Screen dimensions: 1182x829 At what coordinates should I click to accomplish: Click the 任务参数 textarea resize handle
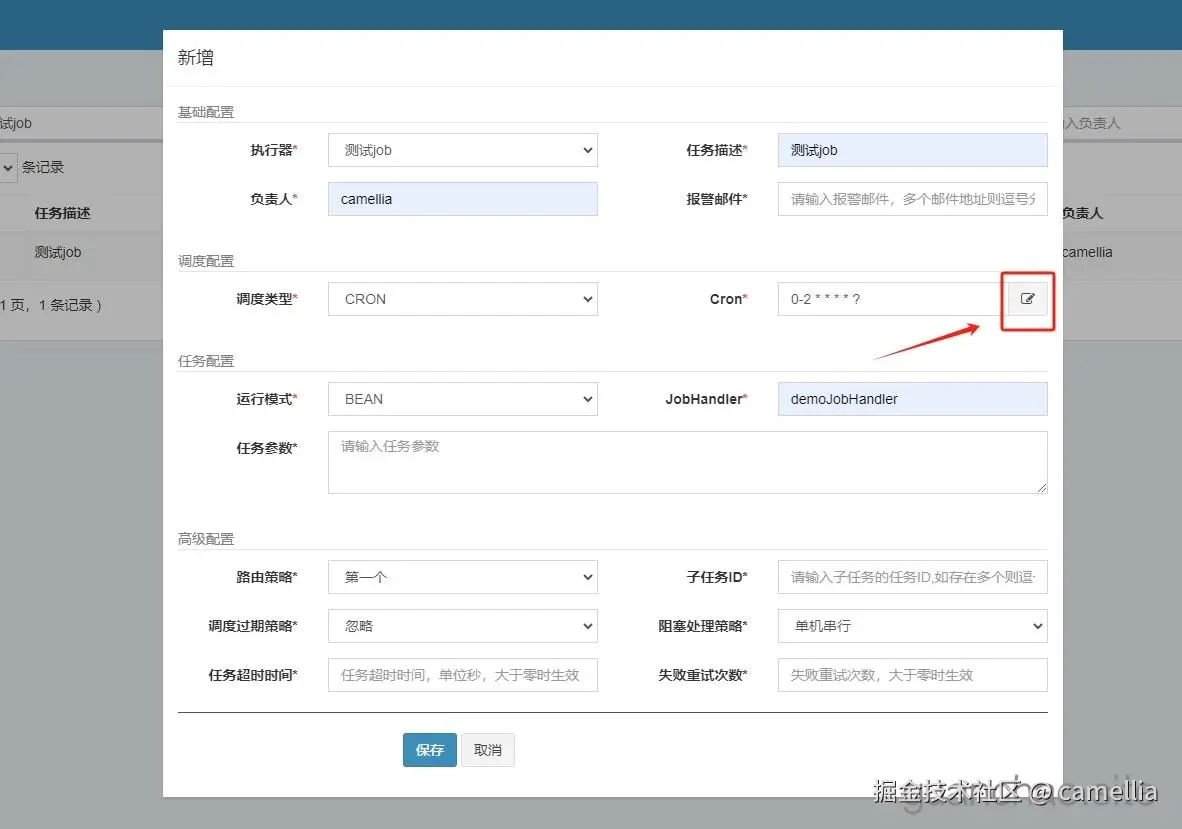pos(1042,488)
